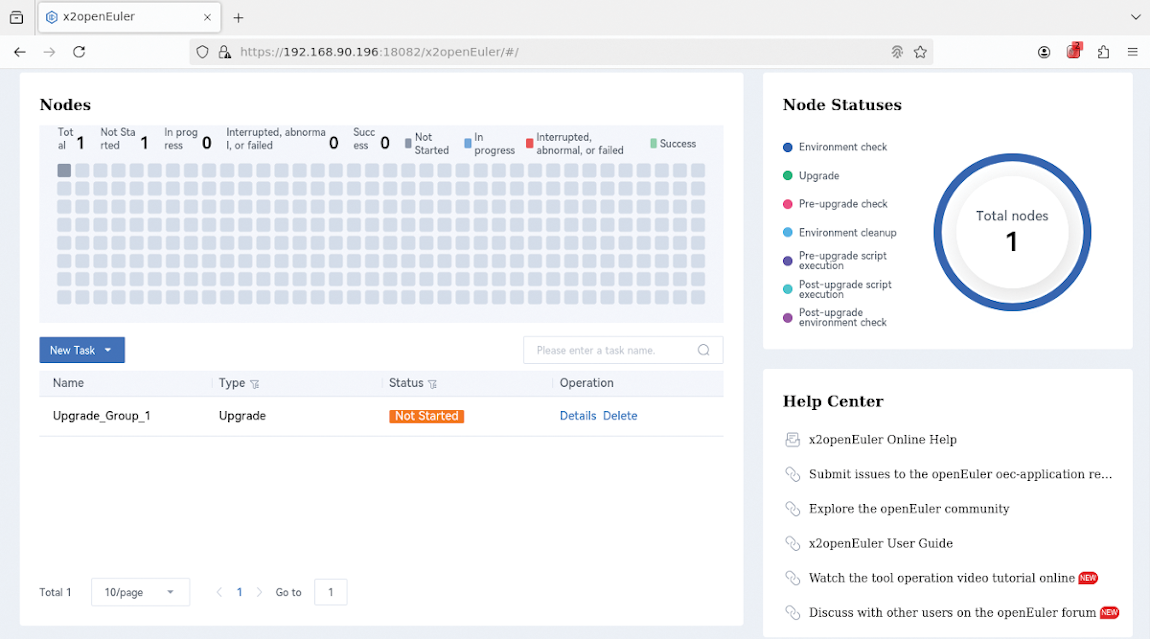This screenshot has width=1150, height=639.
Task: Click the browser back arrow
Action: (x=20, y=52)
